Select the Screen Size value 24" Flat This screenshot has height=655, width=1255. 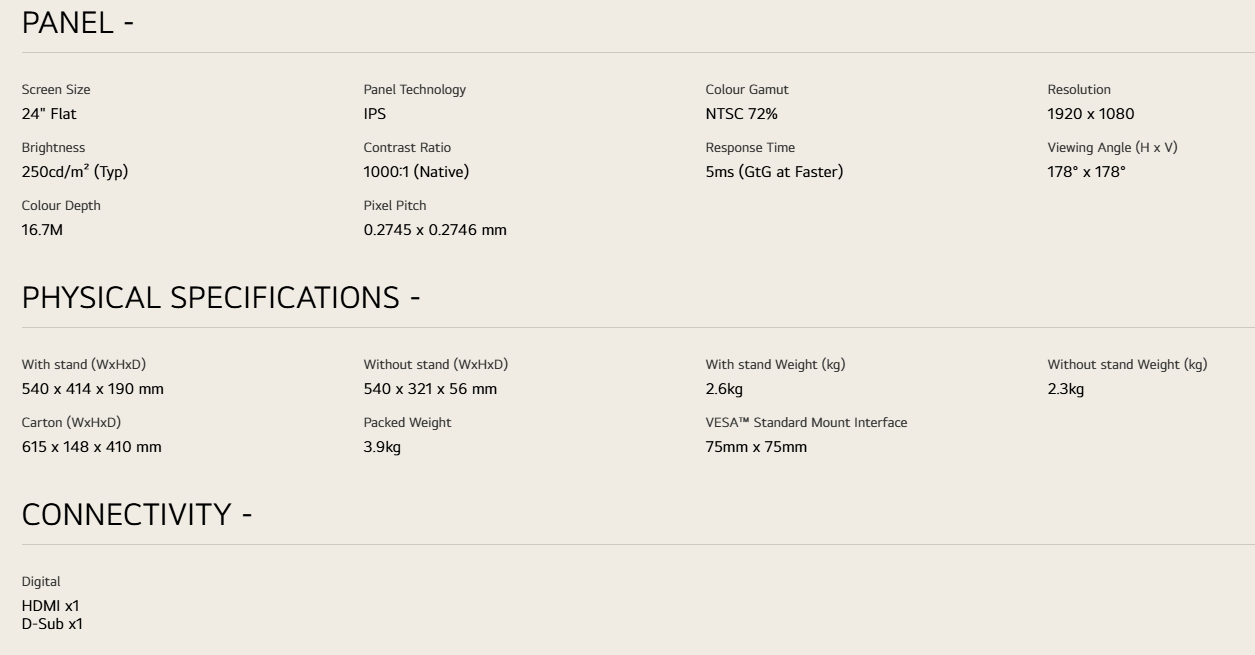(49, 114)
